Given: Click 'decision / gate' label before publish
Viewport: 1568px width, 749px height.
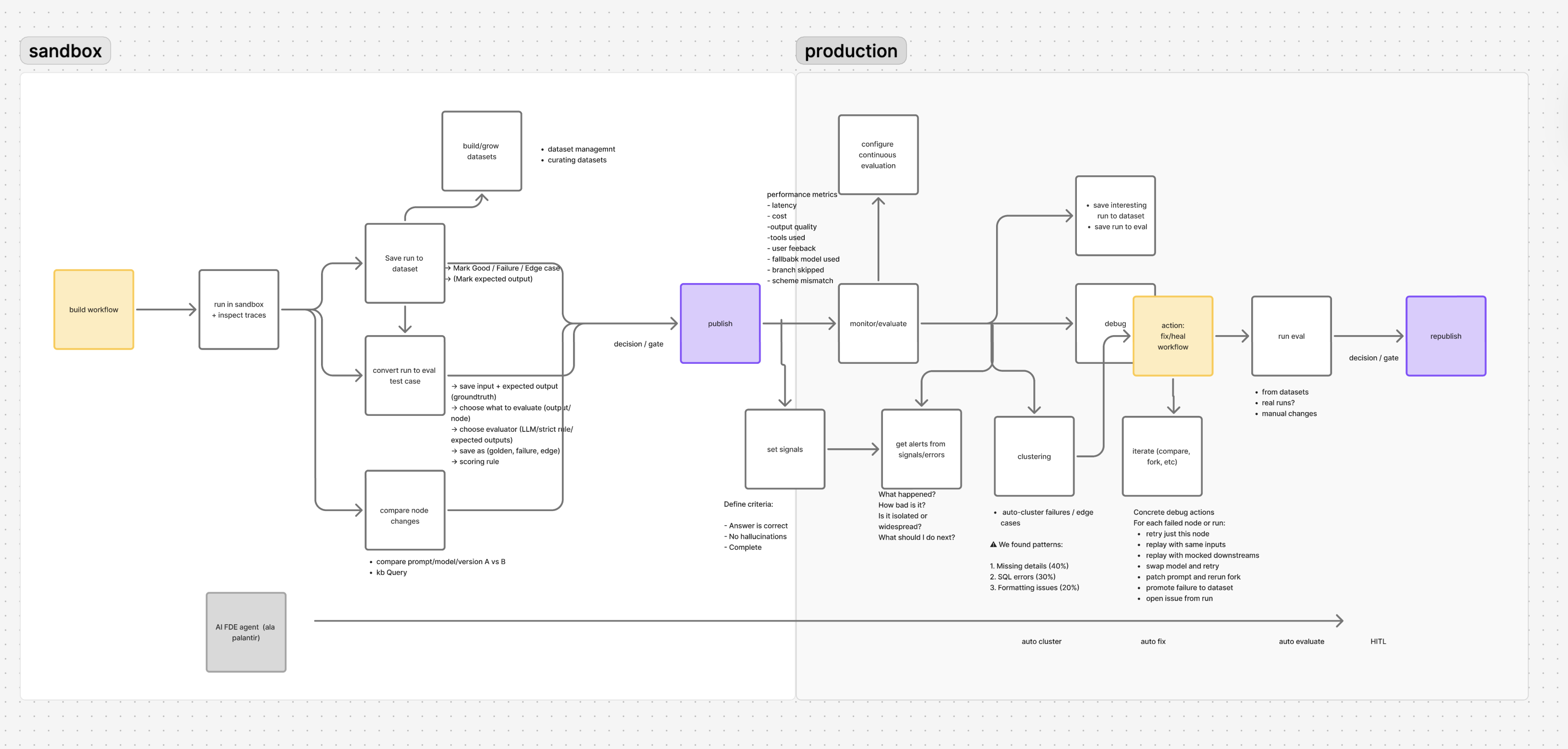Looking at the screenshot, I should [638, 344].
